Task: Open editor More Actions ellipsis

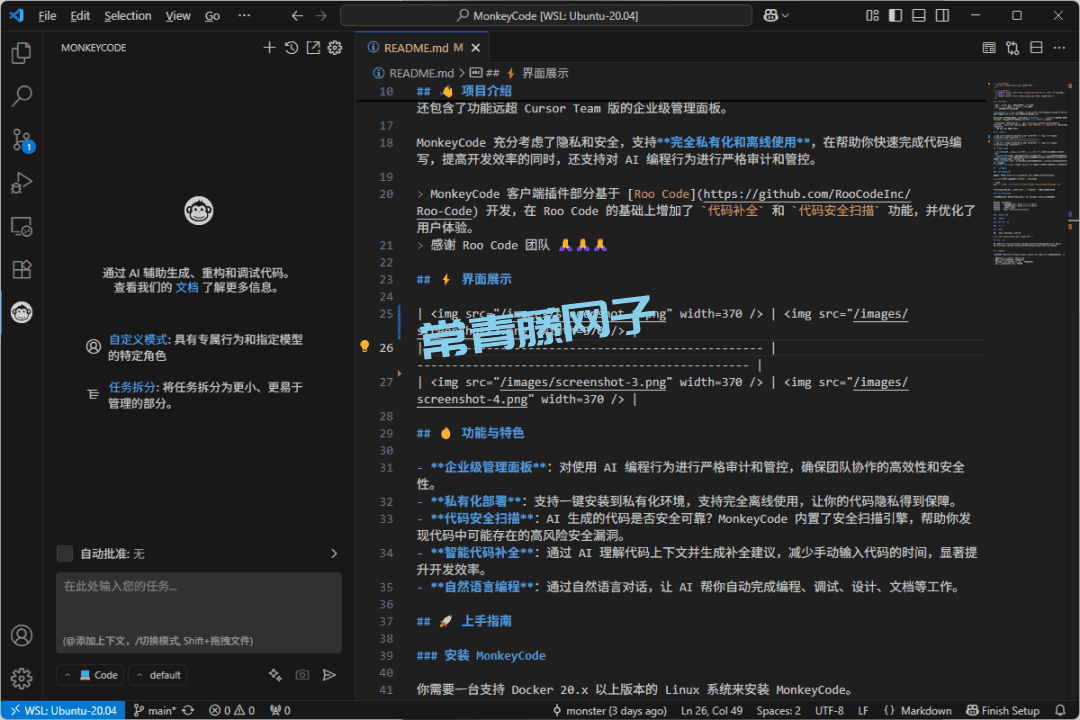Action: tap(1059, 48)
